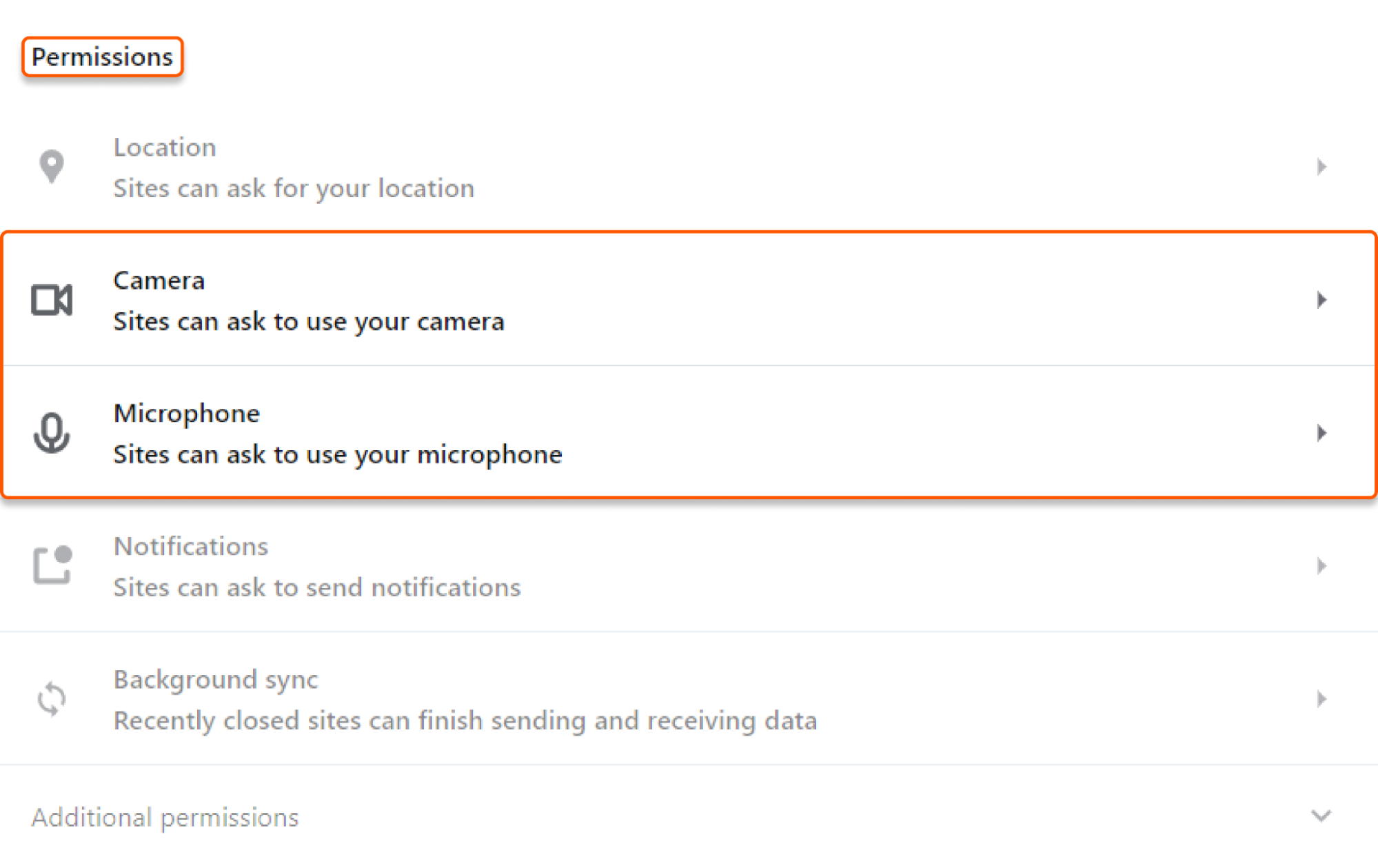Expand the Background sync settings

click(1321, 698)
